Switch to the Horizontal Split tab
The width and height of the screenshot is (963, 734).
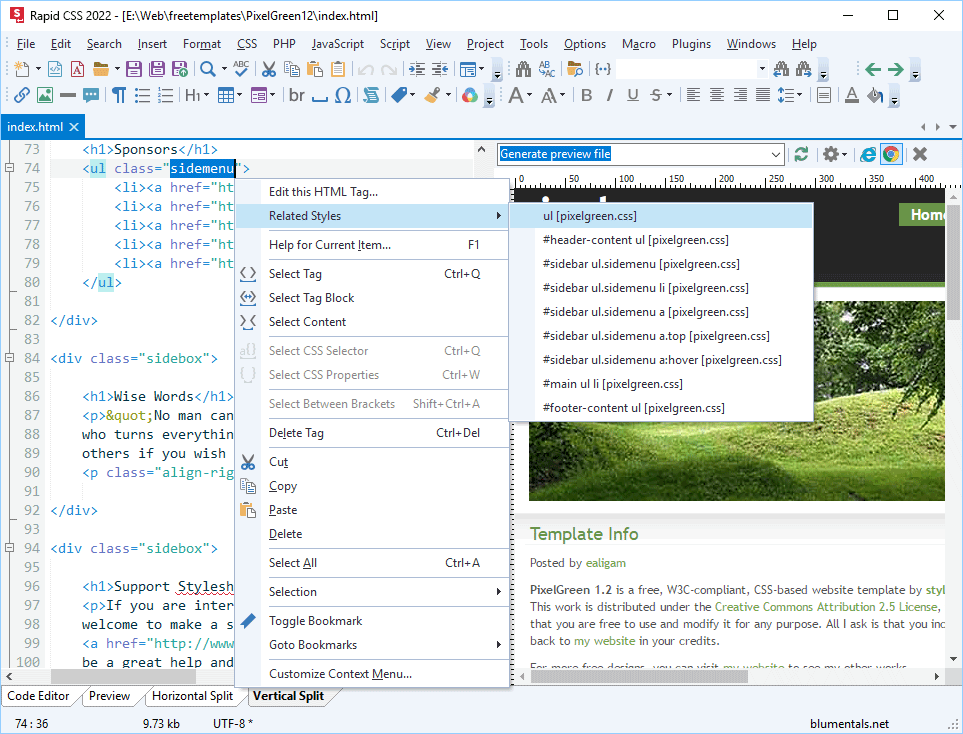tap(192, 696)
